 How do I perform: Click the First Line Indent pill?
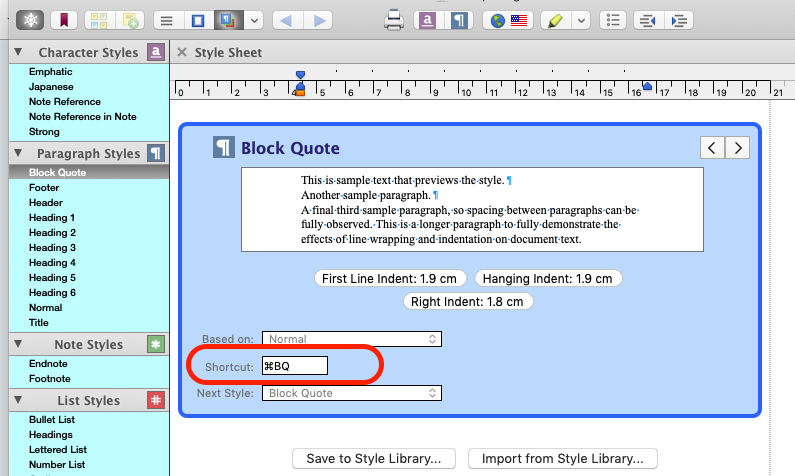(x=389, y=278)
